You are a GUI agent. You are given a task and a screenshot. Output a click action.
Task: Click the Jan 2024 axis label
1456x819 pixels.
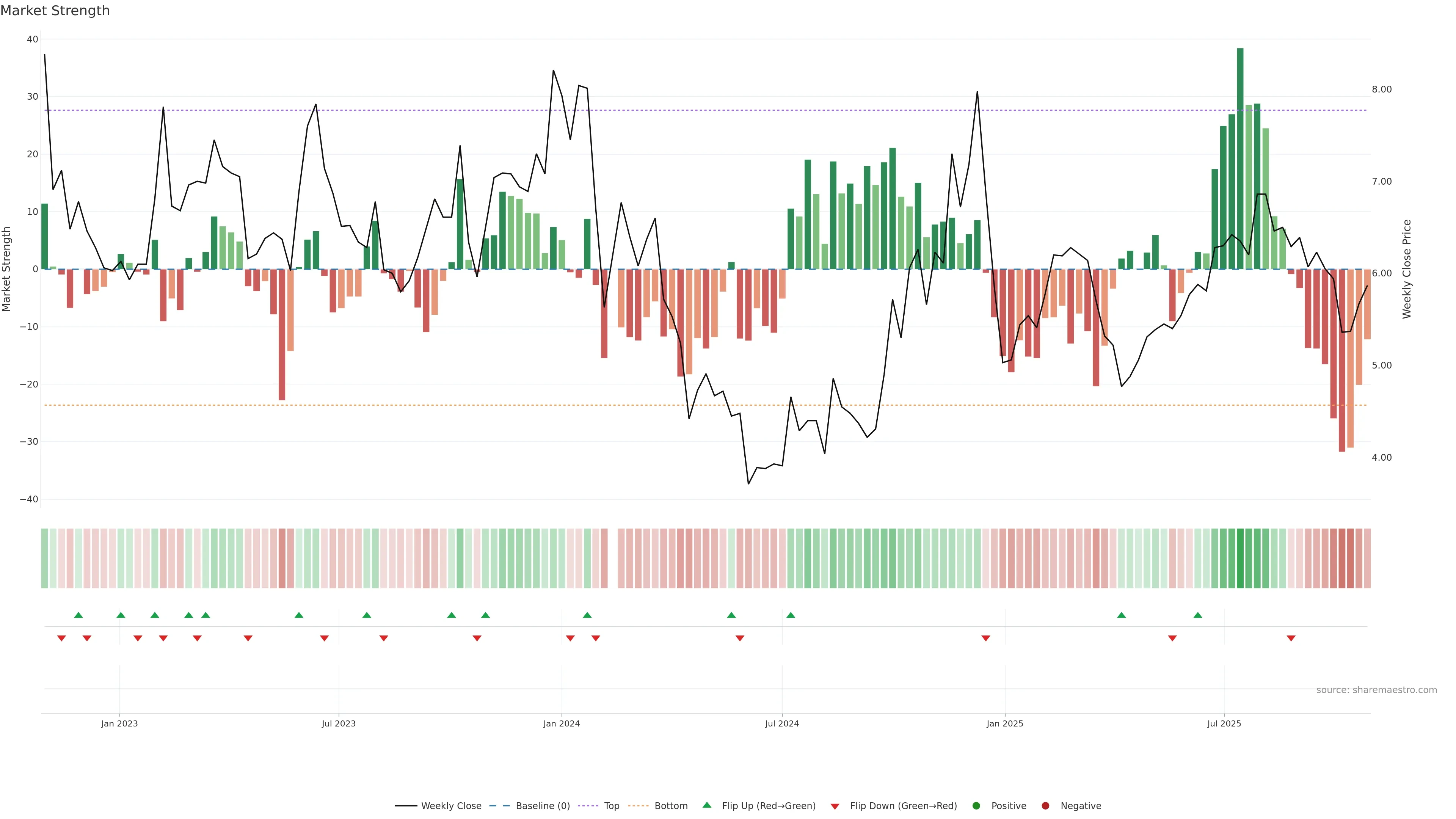point(561,723)
